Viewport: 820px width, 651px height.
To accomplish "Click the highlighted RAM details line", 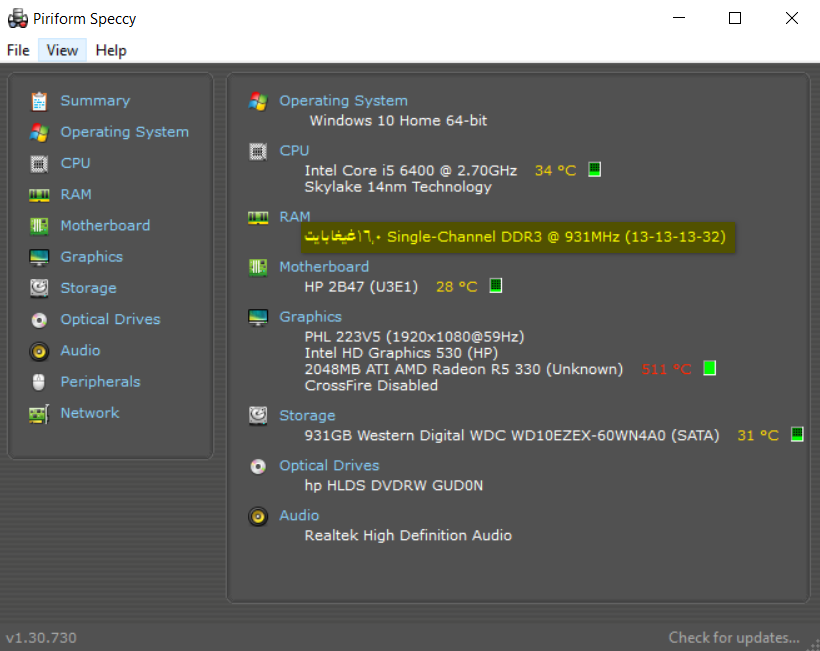I will 519,237.
